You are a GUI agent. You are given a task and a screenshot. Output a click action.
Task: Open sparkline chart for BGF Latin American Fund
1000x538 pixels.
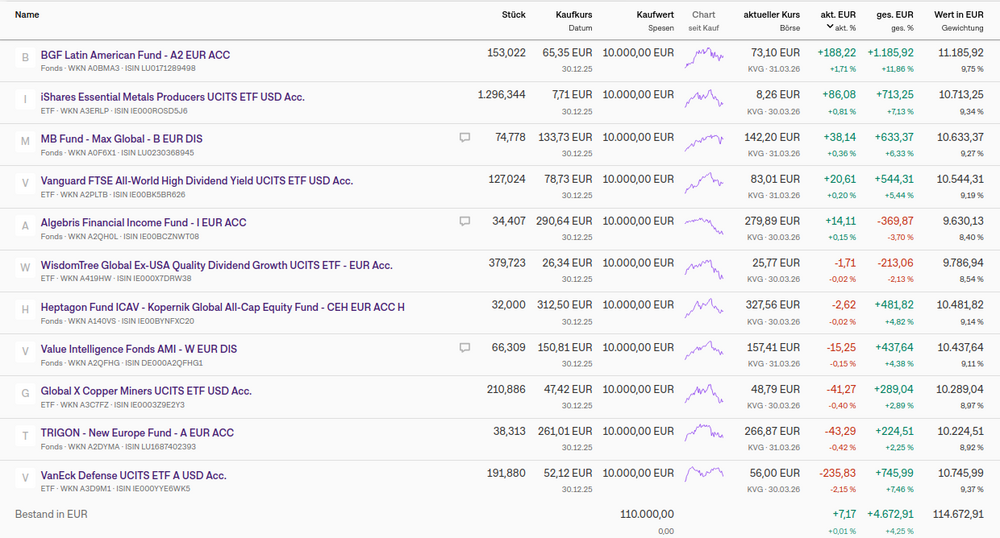[704, 57]
